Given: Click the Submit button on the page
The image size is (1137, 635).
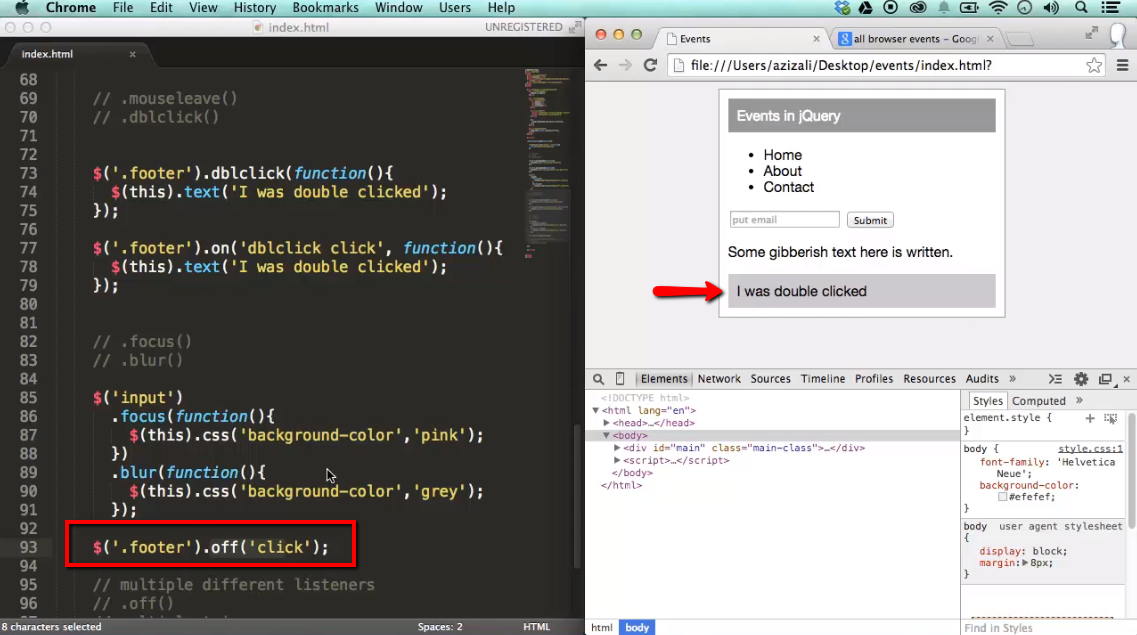Looking at the screenshot, I should [870, 220].
